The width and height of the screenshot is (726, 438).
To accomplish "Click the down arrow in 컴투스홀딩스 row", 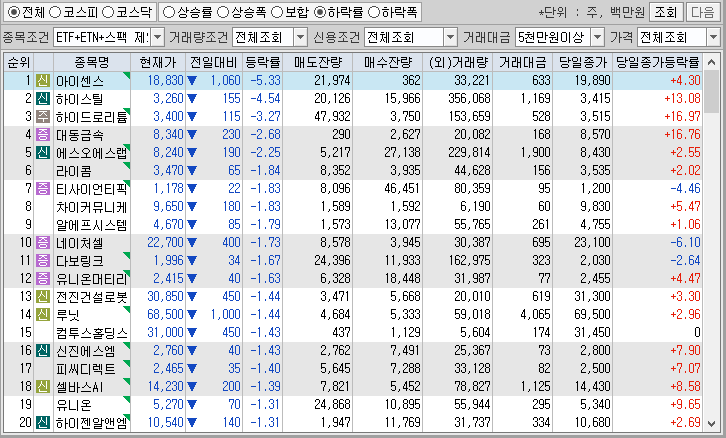I will point(192,333).
